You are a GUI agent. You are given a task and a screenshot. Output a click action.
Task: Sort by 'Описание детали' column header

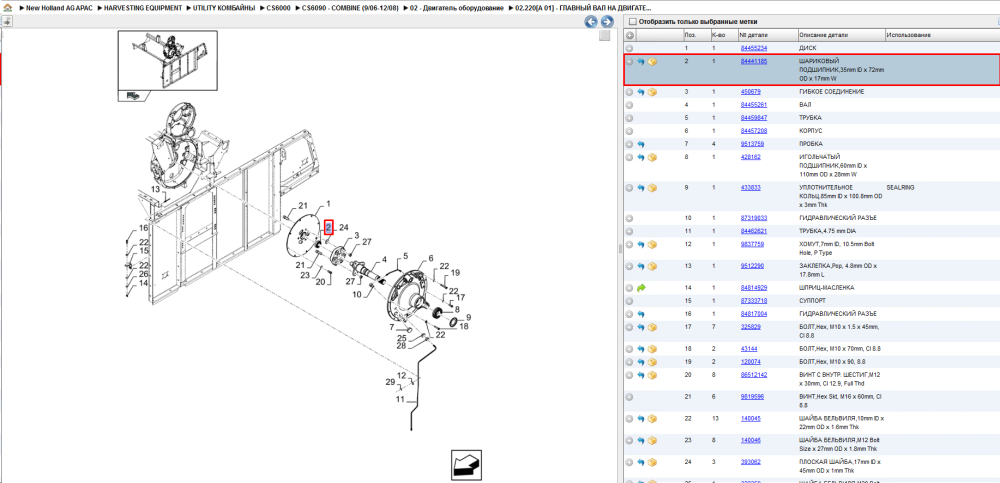coord(841,34)
